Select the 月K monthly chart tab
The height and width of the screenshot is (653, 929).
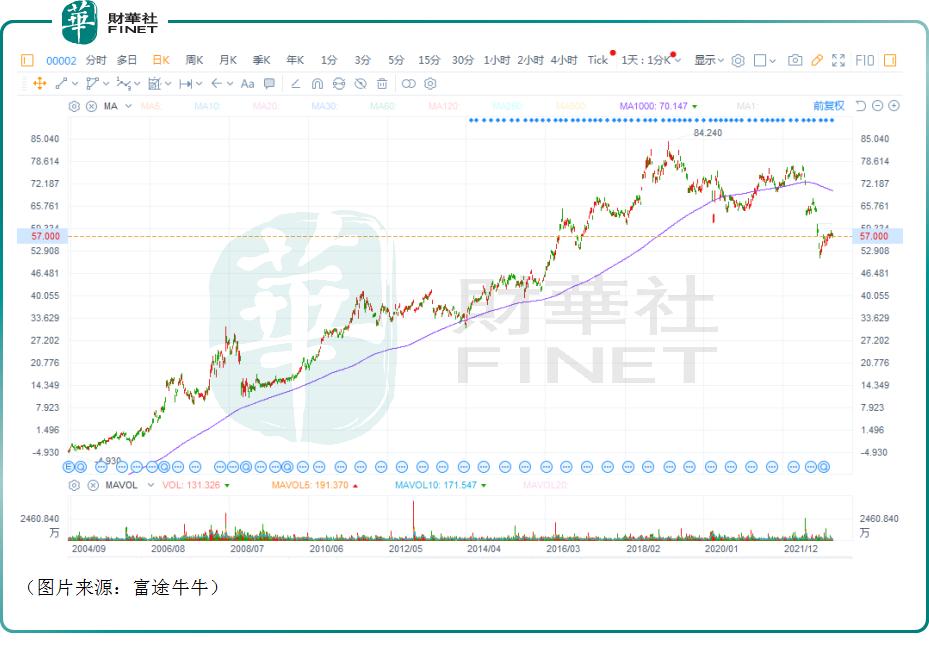228,60
